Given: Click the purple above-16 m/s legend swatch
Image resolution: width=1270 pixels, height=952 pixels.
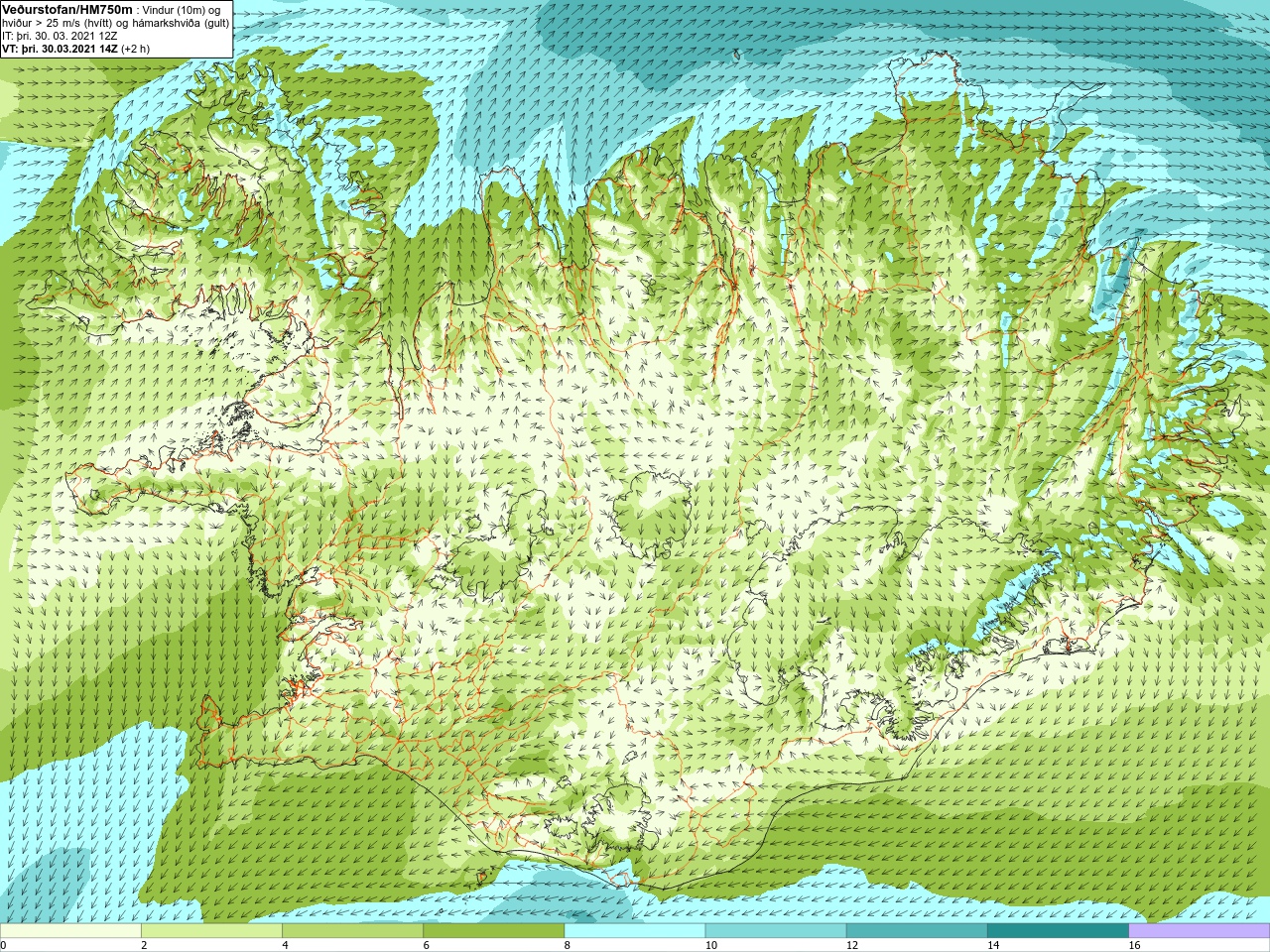Looking at the screenshot, I should [x=1199, y=931].
